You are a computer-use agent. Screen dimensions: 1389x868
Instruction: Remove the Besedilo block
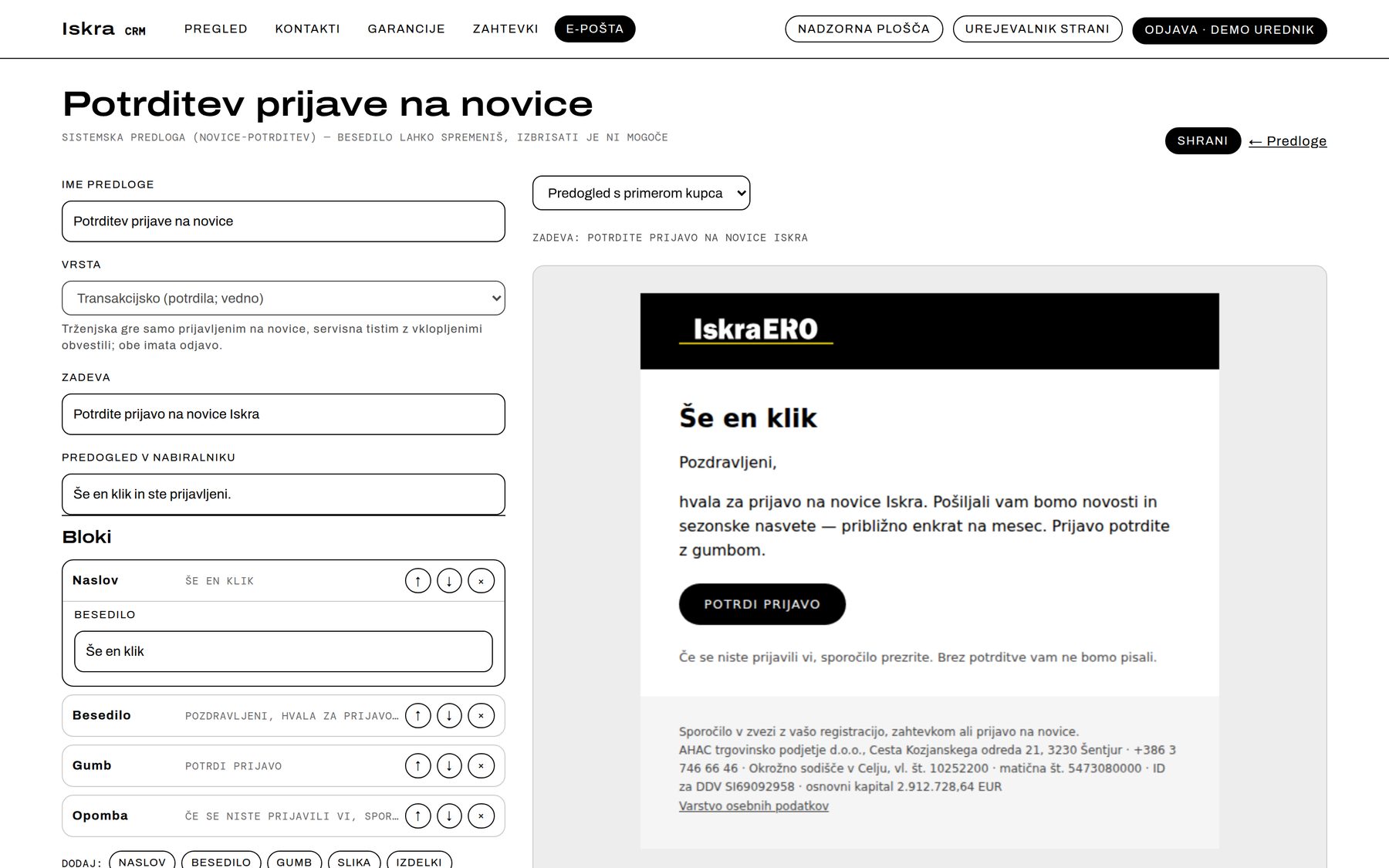(x=481, y=716)
